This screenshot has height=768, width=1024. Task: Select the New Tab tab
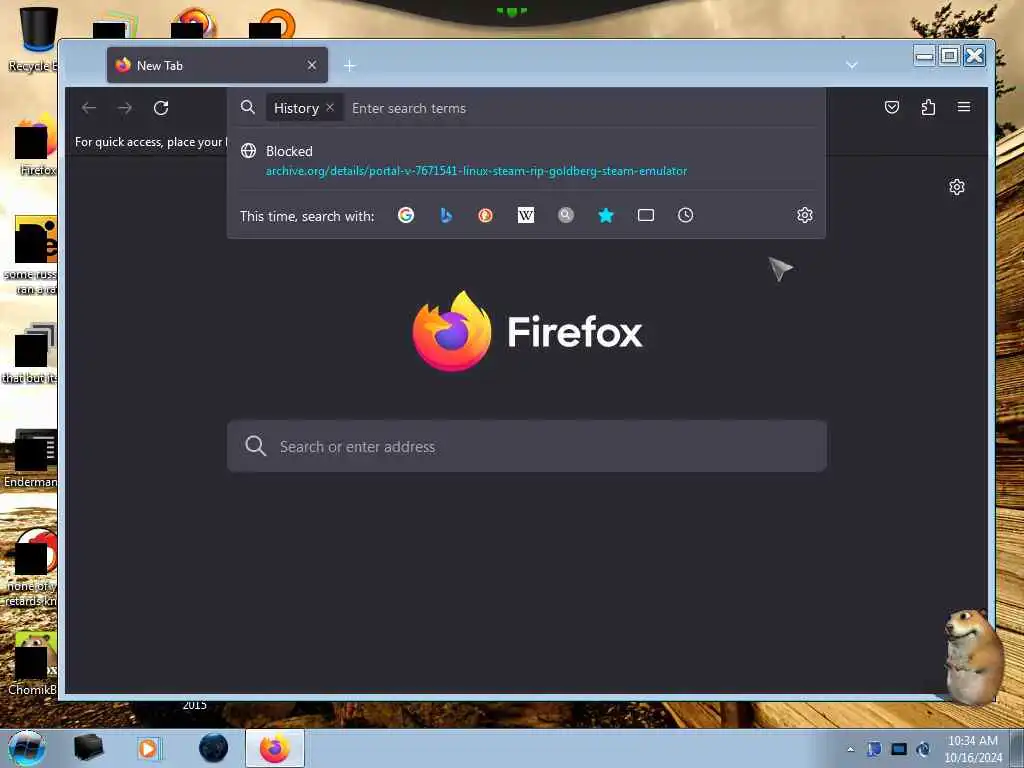point(217,65)
